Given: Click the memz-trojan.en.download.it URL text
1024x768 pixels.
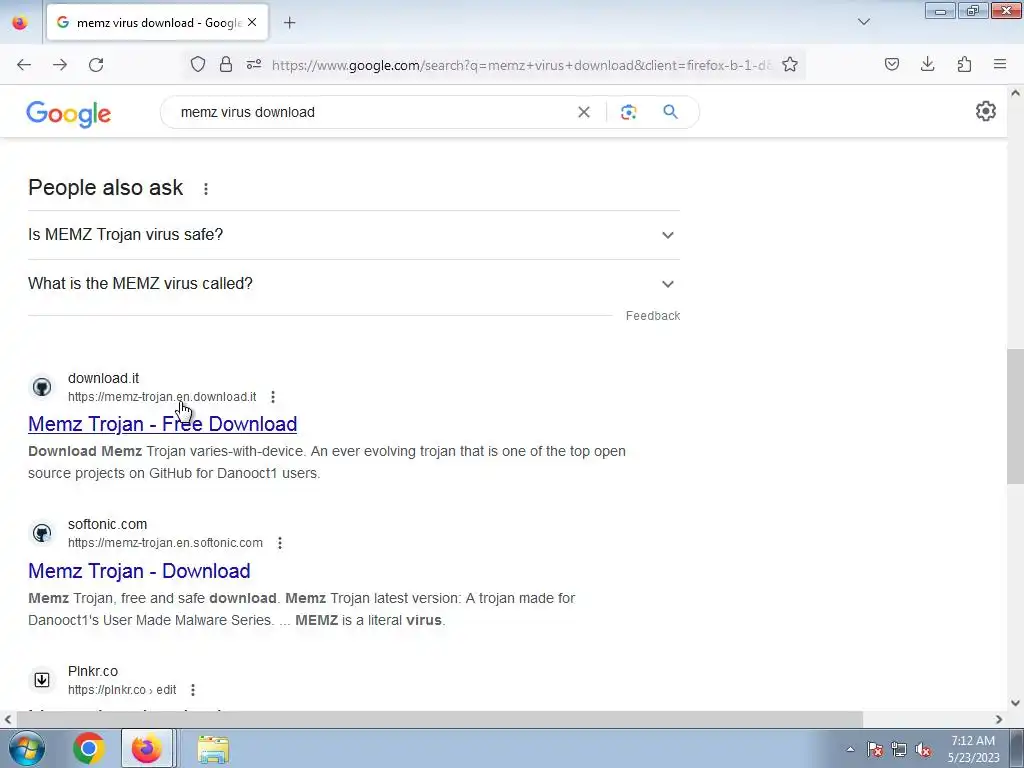Looking at the screenshot, I should coord(162,397).
